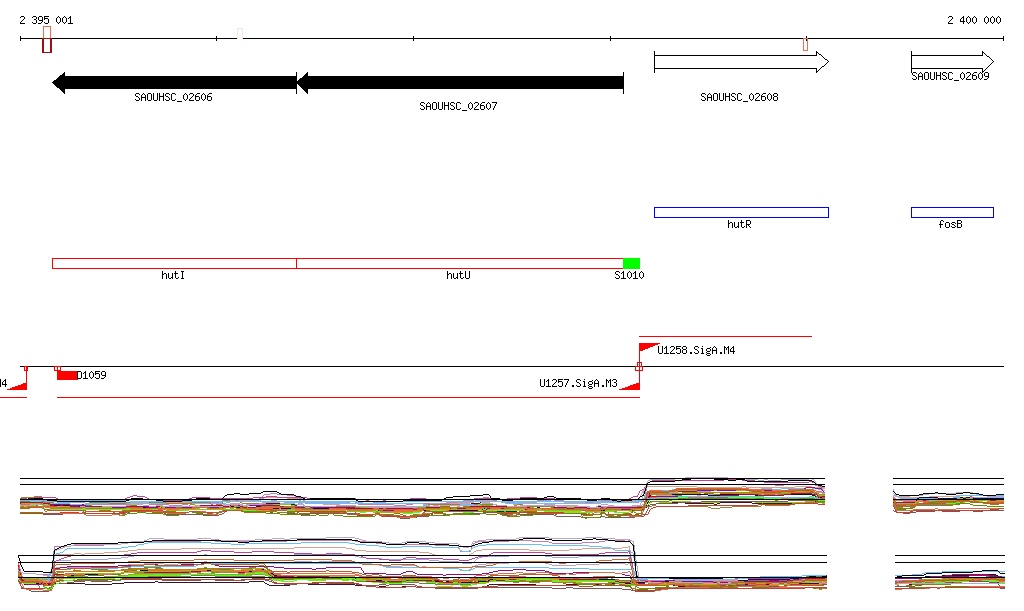Click the SAOUHSC_02606 black gene arrow

click(x=174, y=82)
